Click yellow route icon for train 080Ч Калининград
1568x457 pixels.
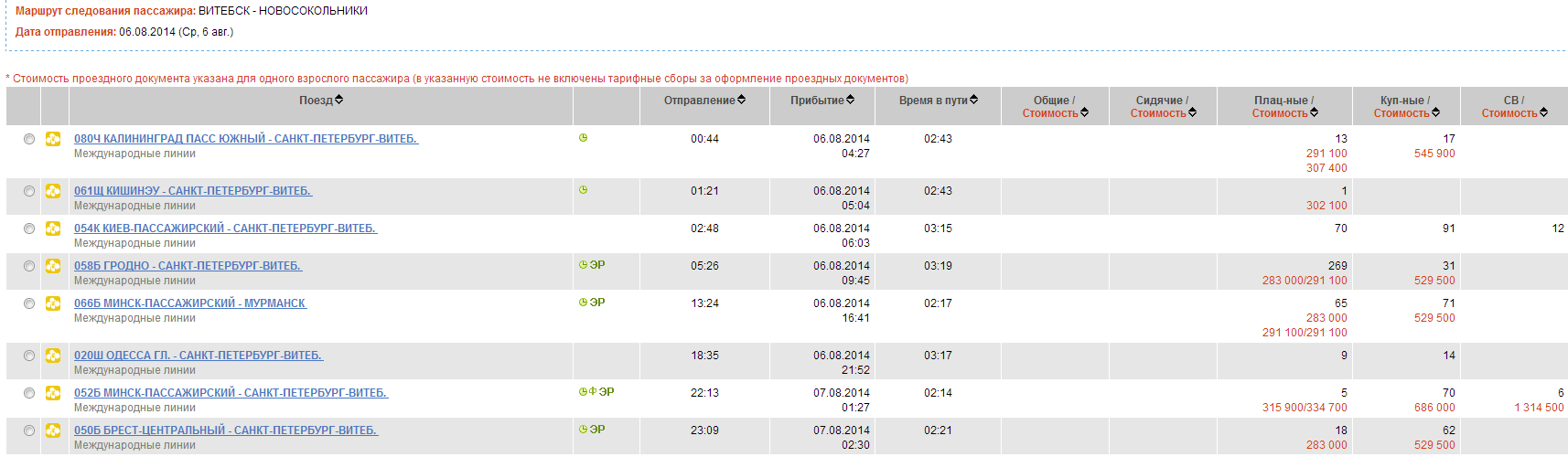[x=53, y=139]
